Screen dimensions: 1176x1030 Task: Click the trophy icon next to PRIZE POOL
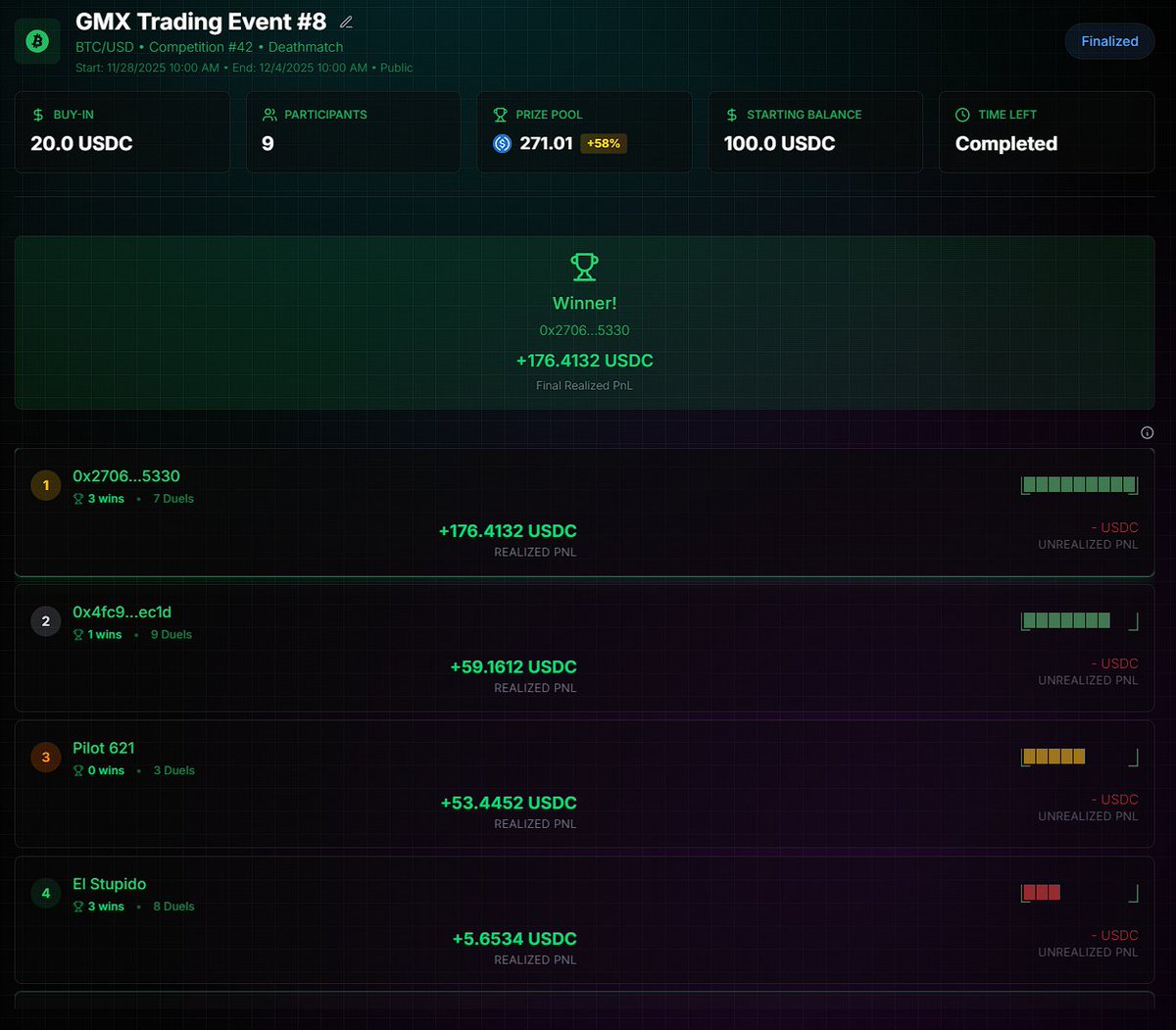pos(500,115)
